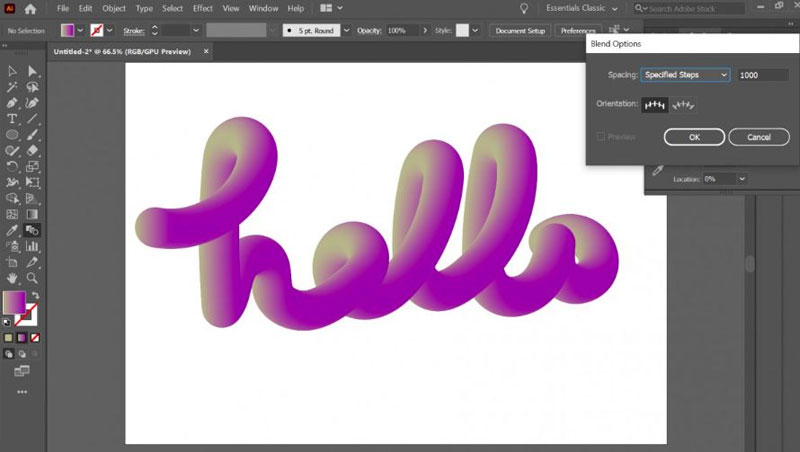Choose Align to Path orientation
The image size is (800, 452).
683,105
